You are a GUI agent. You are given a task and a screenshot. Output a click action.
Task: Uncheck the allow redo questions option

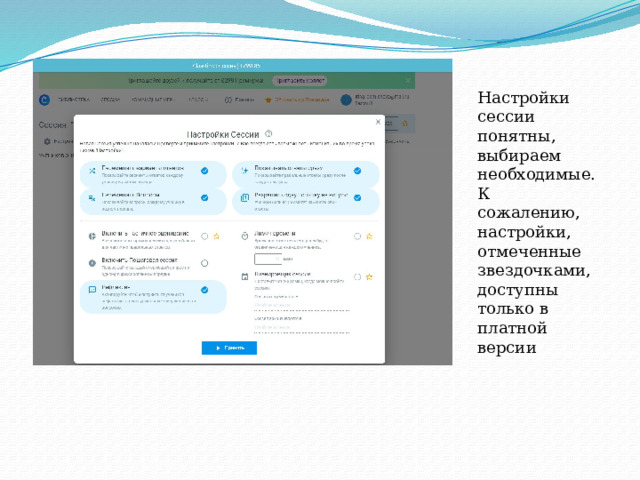coord(357,198)
